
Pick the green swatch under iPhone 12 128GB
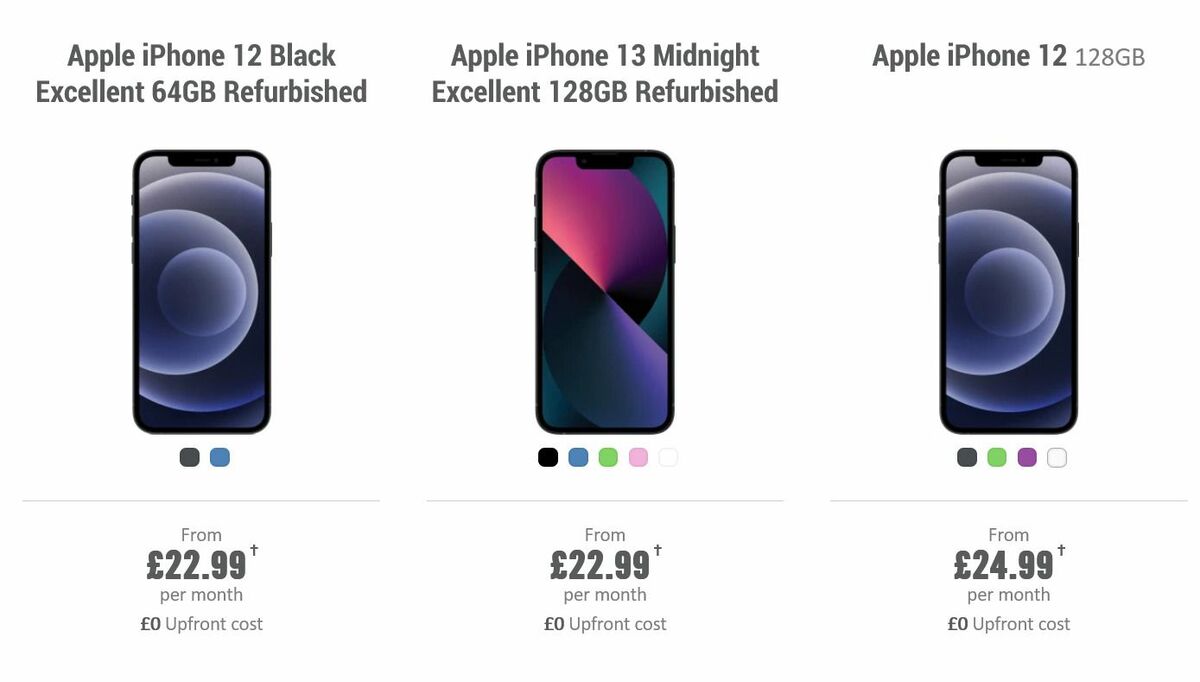(x=996, y=457)
